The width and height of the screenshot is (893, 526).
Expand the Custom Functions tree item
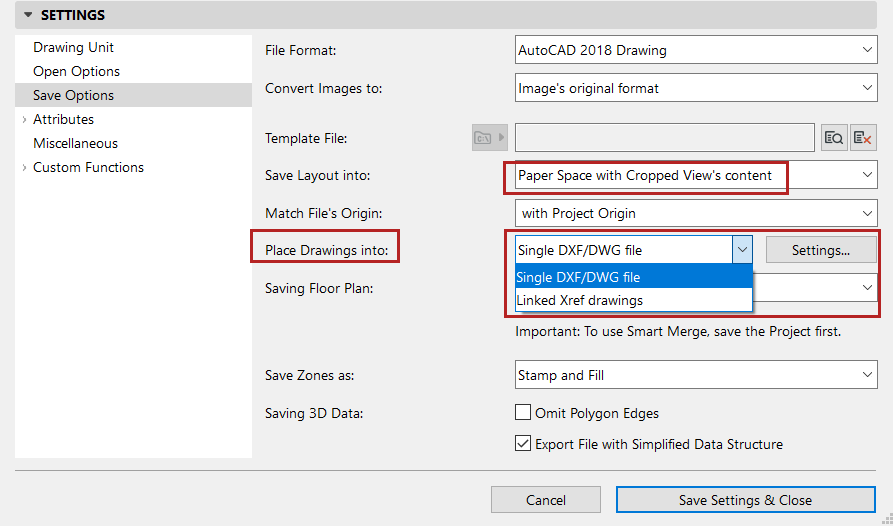tap(24, 168)
